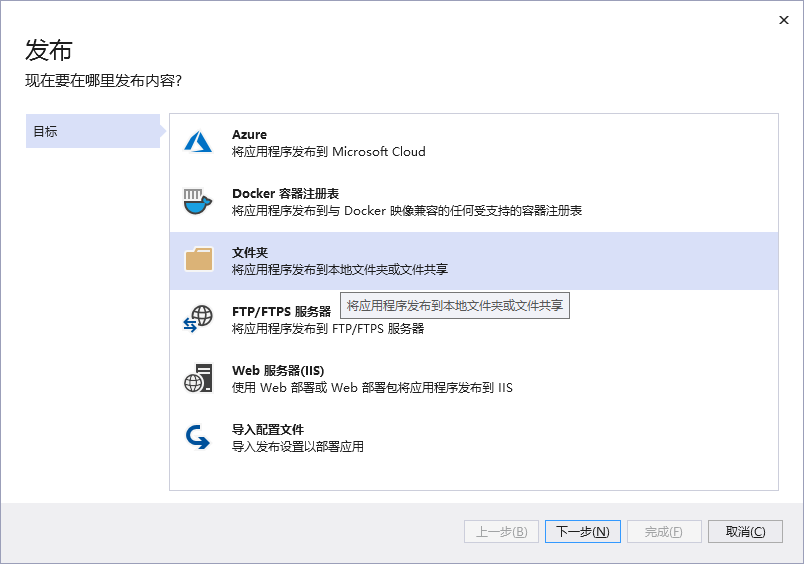
Task: Select the 目标 step tab
Action: click(92, 131)
